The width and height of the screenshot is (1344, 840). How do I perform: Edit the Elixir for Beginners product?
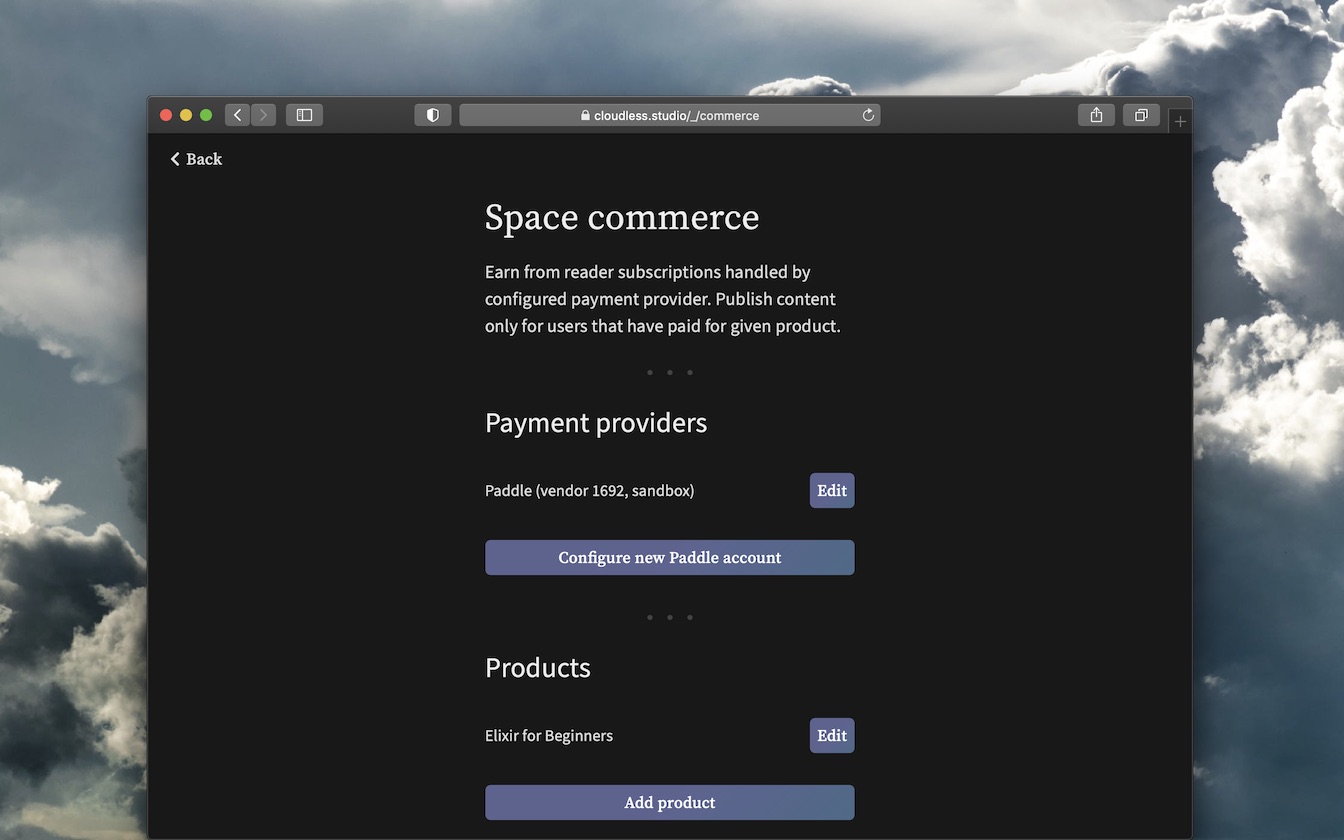click(x=832, y=735)
